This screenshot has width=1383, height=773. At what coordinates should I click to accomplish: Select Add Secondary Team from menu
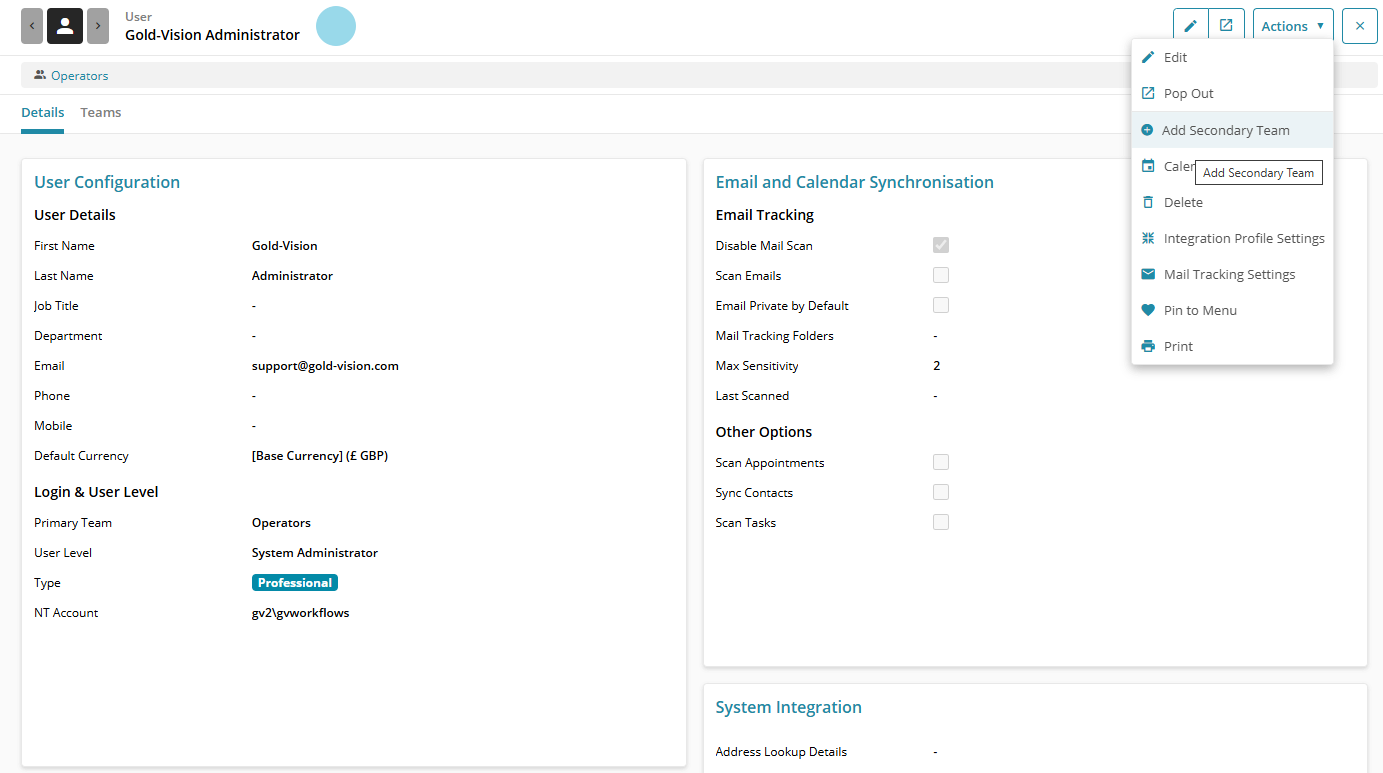[1225, 130]
